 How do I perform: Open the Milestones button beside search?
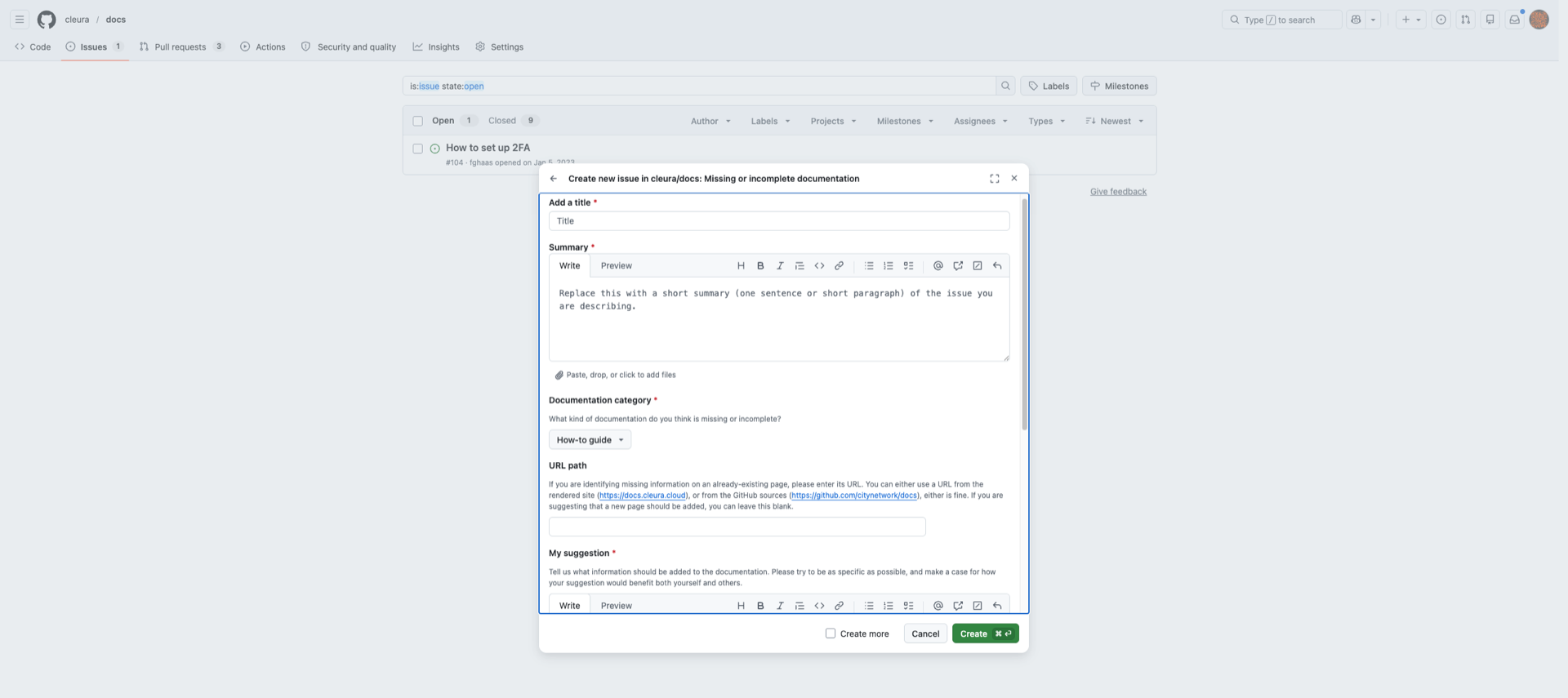click(x=1120, y=86)
